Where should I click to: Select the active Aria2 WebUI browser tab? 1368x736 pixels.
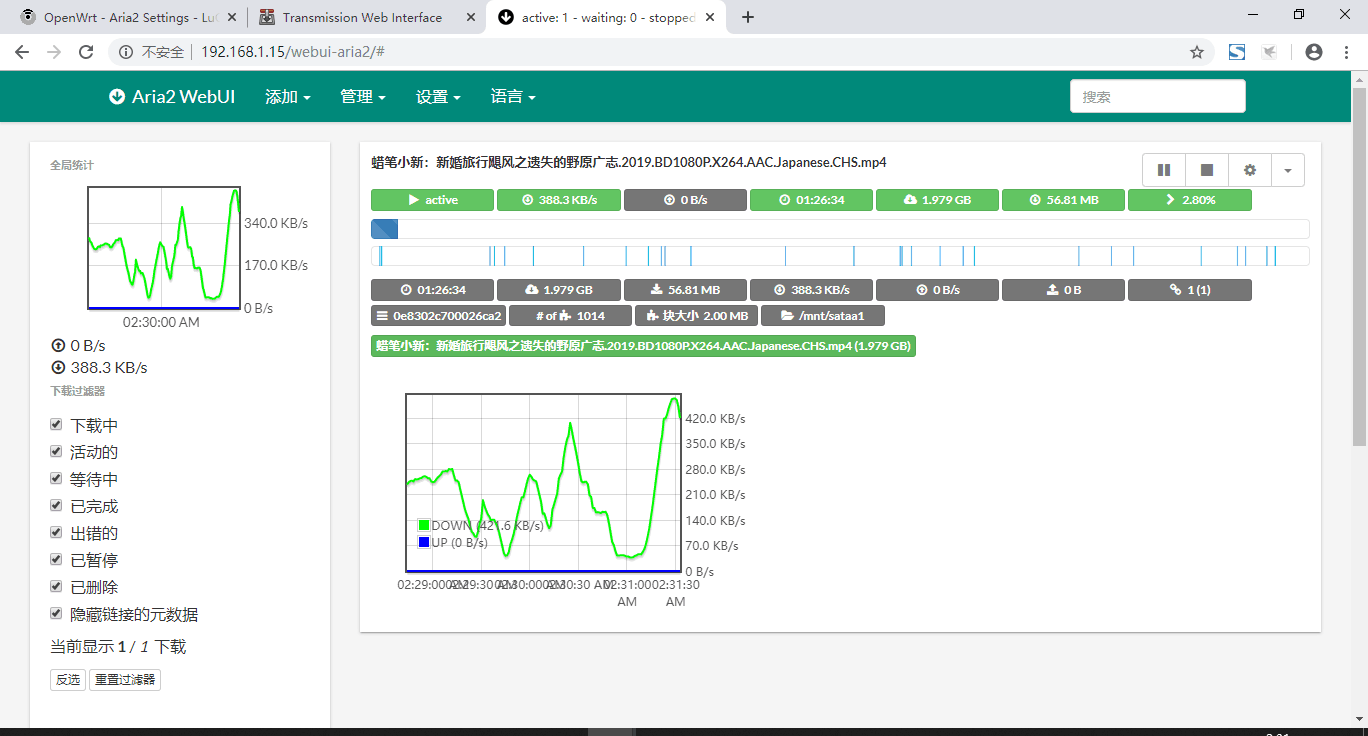606,17
